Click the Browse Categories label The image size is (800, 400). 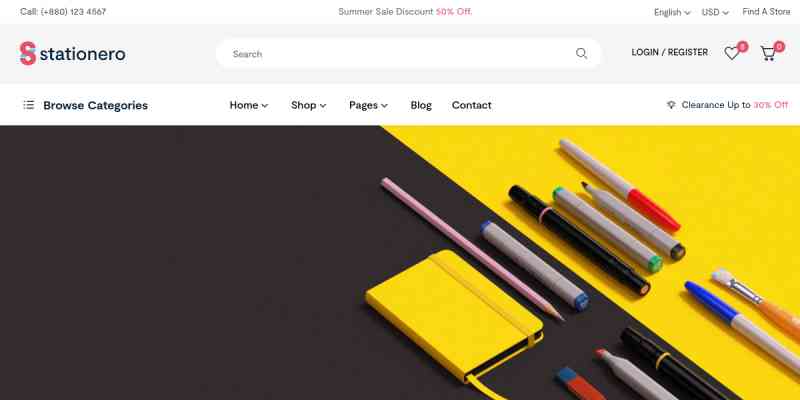pos(95,105)
